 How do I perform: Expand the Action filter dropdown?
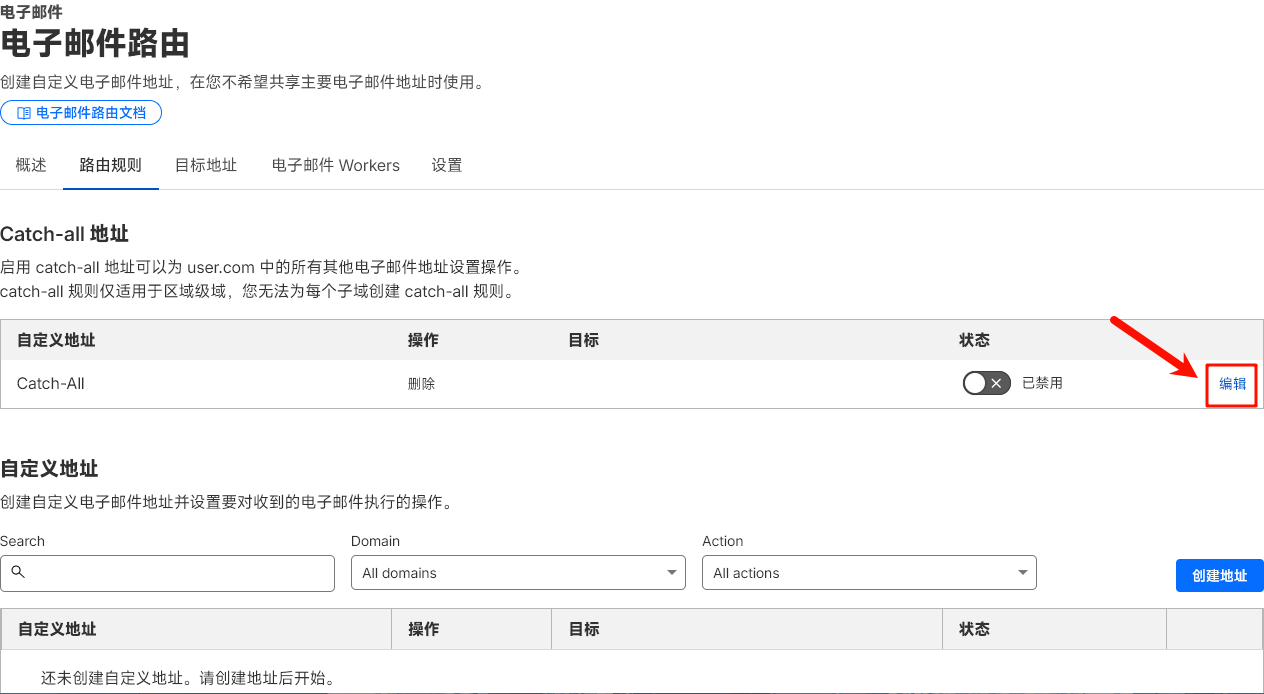(x=869, y=573)
